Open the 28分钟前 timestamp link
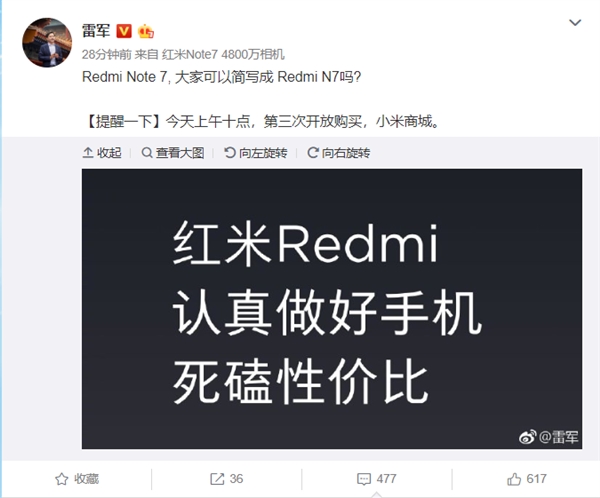The height and width of the screenshot is (498, 600). click(106, 54)
